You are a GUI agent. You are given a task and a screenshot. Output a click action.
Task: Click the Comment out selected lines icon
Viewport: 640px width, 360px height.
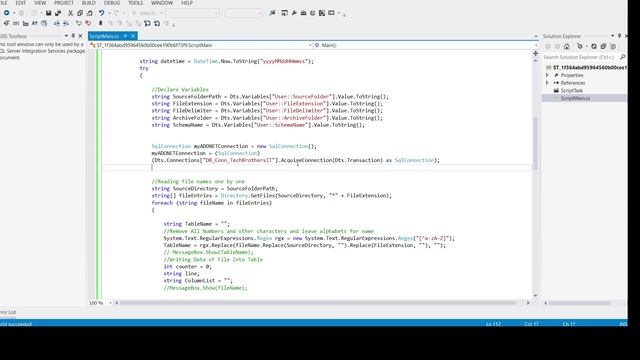pos(79,23)
